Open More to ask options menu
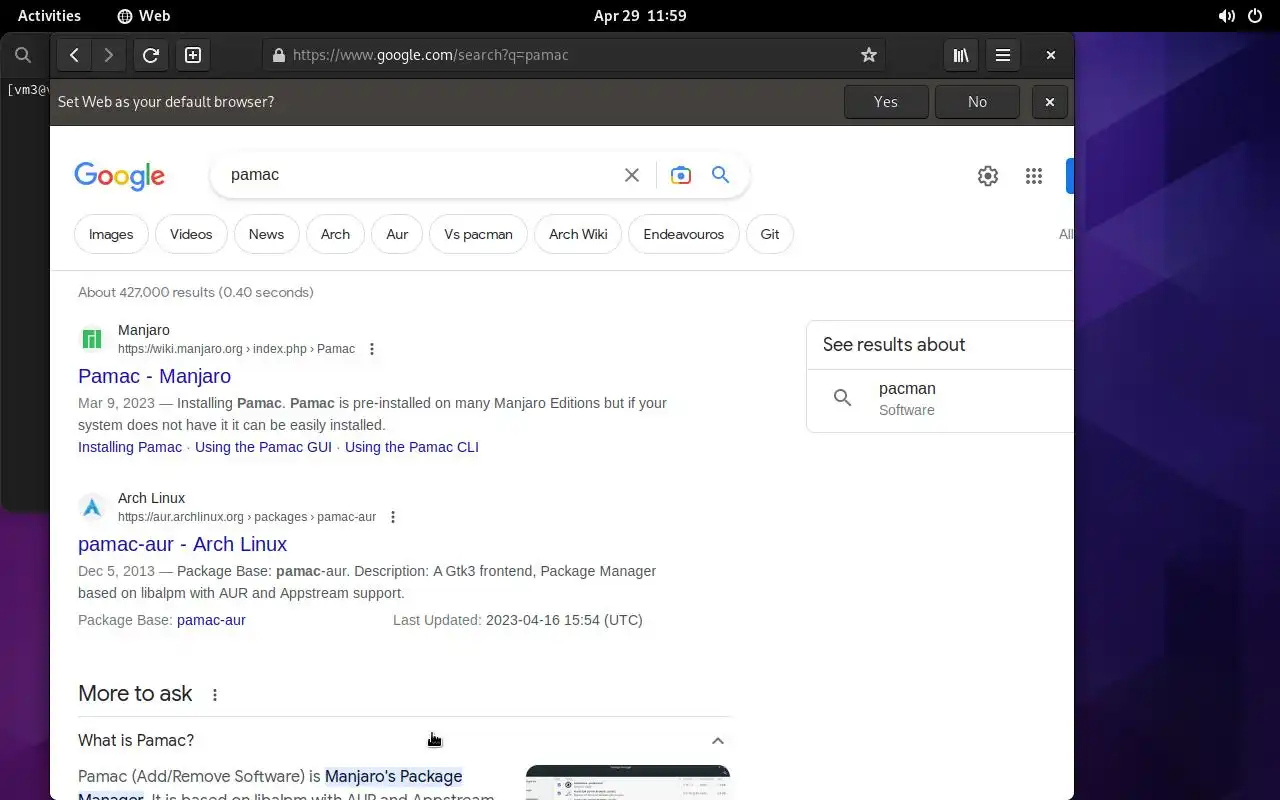 214,695
